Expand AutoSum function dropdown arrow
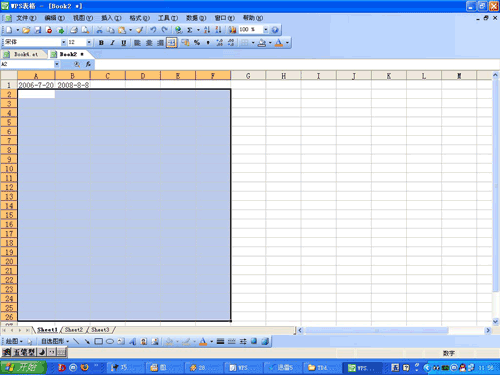The image size is (500, 375). 198,30
